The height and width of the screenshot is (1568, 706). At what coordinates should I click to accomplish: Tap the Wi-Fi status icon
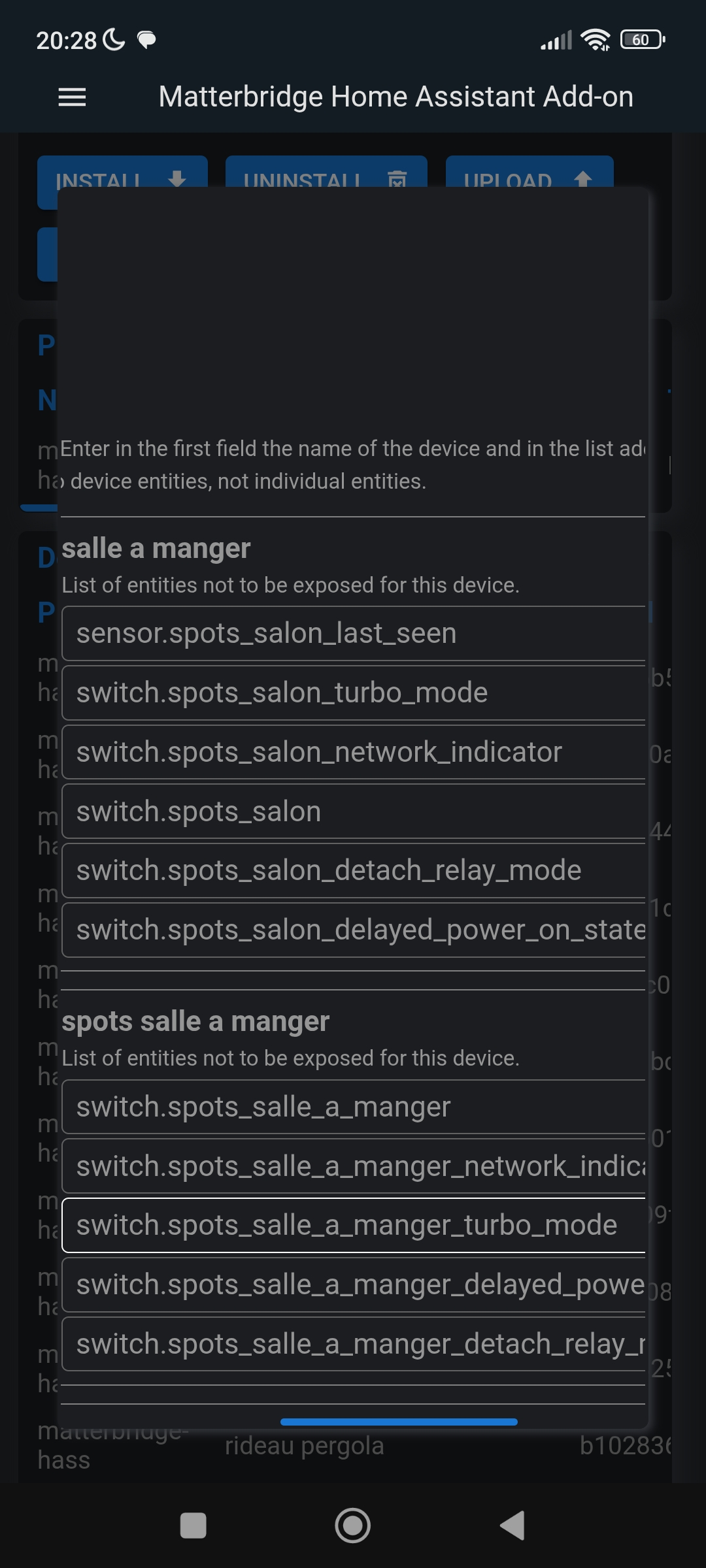click(x=595, y=40)
